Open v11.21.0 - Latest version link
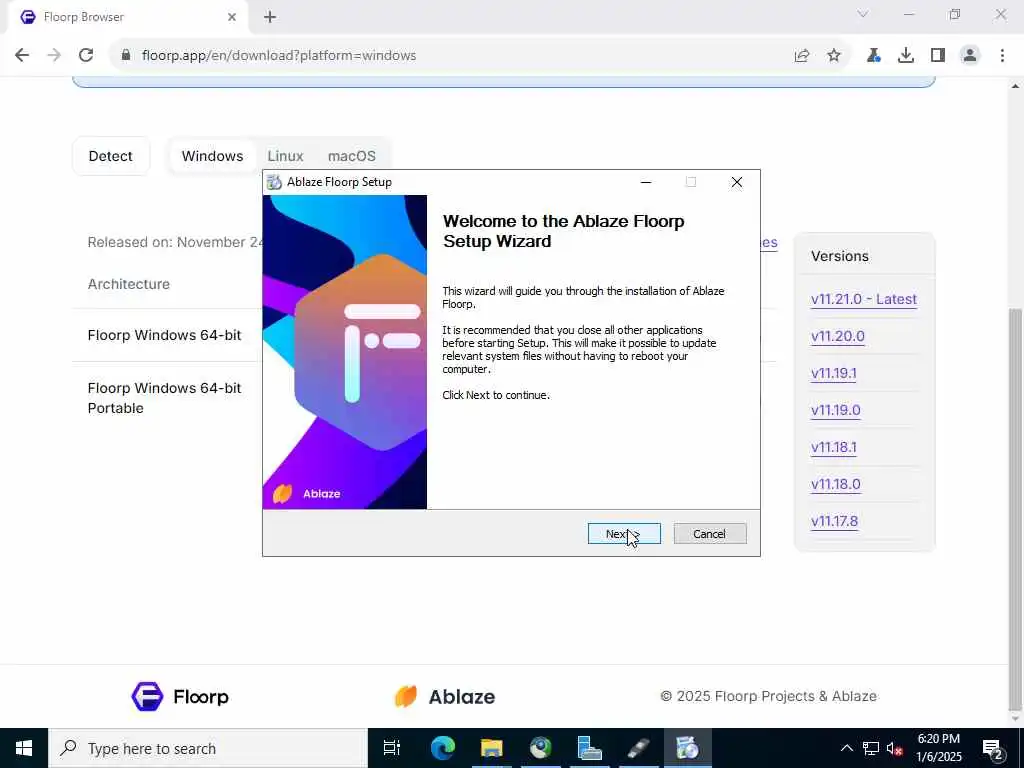1024x768 pixels. 864,299
